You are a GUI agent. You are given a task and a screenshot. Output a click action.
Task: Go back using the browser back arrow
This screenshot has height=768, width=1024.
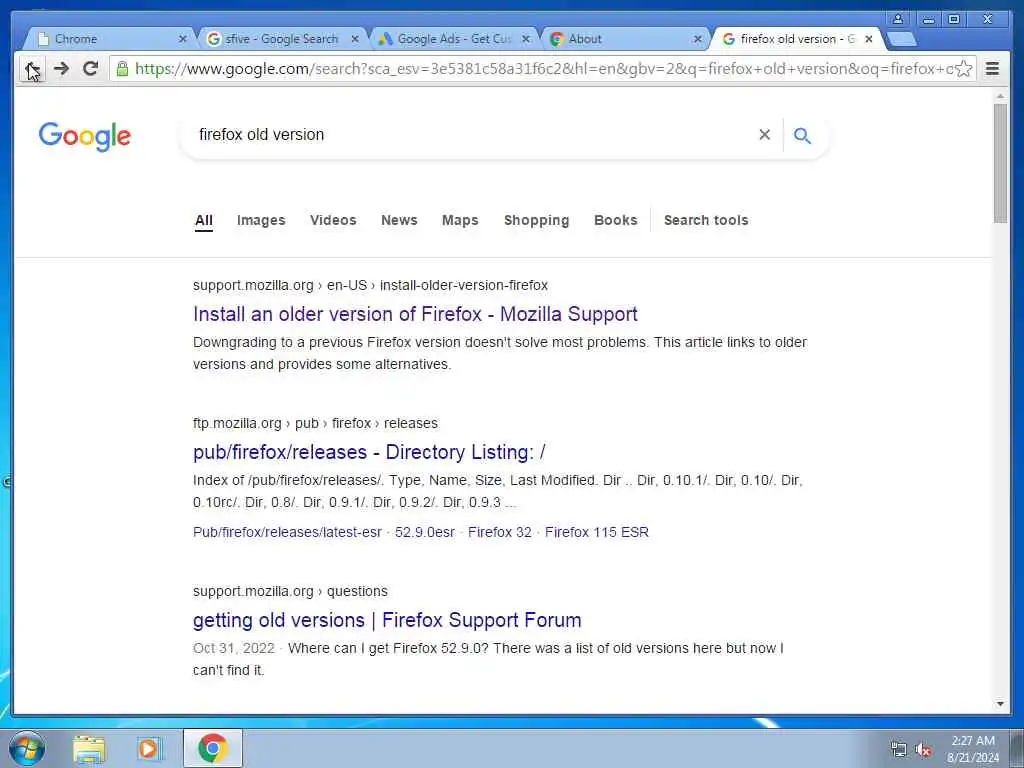[x=31, y=69]
